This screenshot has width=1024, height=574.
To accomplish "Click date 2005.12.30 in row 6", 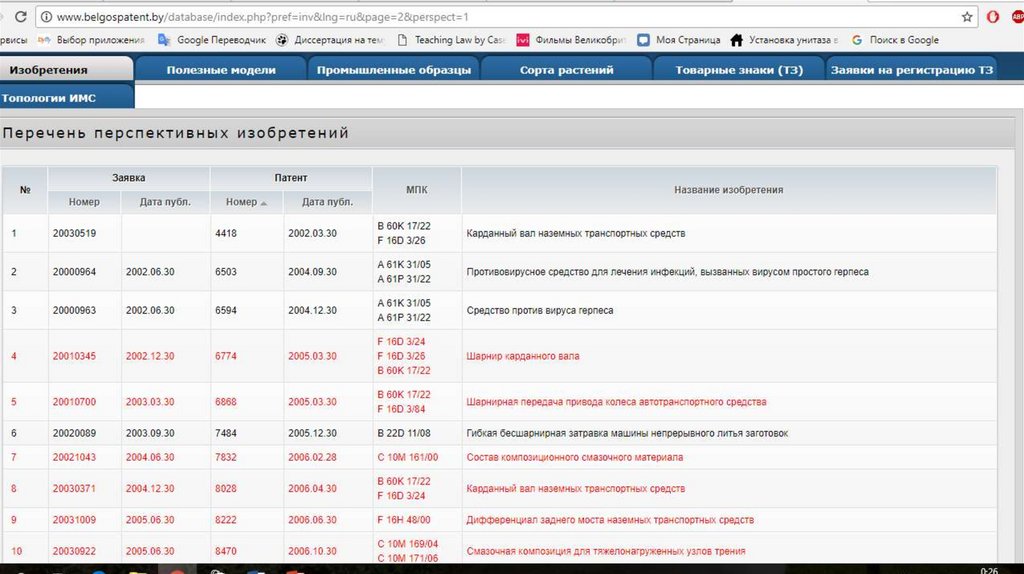I will pyautogui.click(x=312, y=433).
